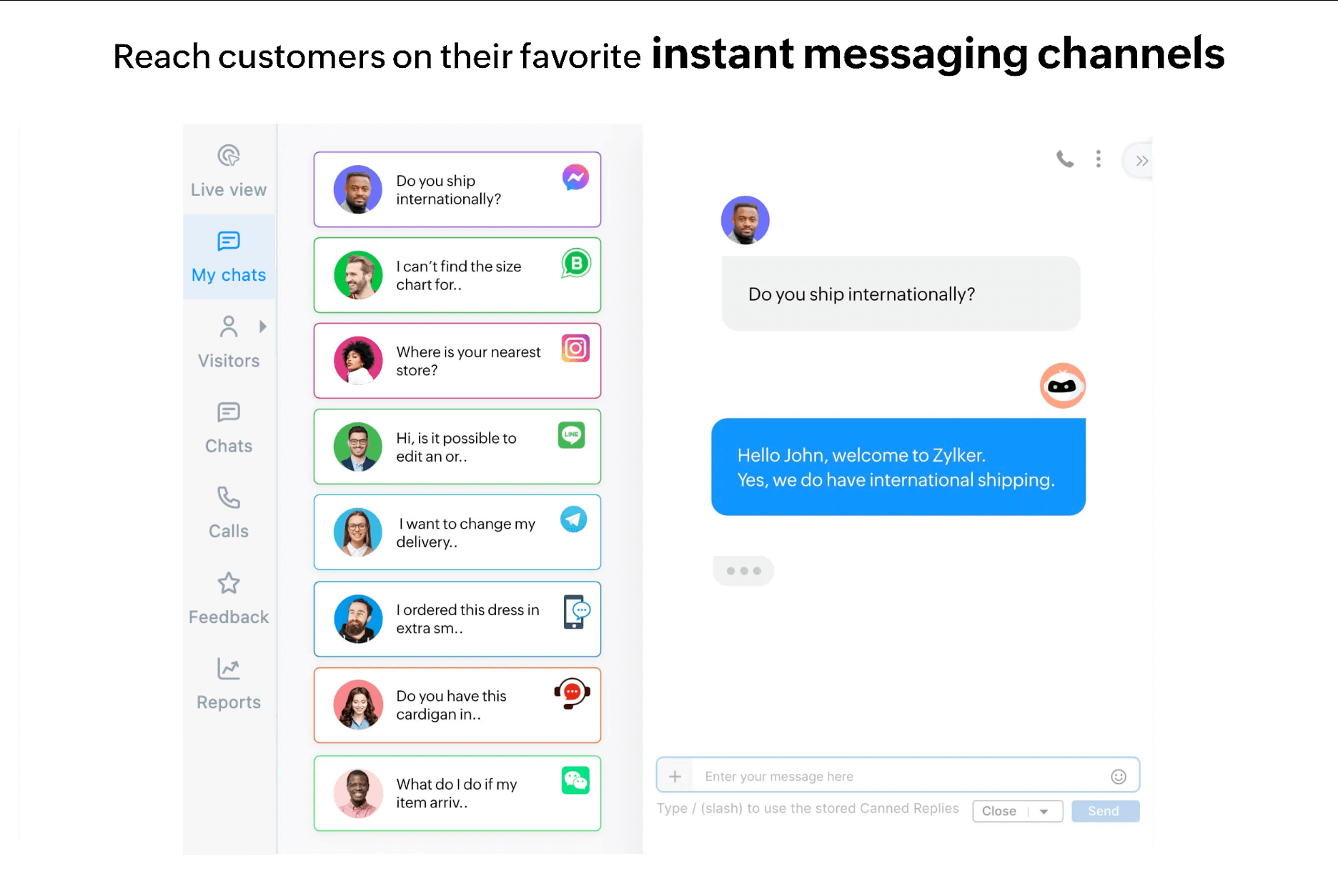This screenshot has width=1338, height=896.
Task: Open the size chart WhatsApp Business chat
Action: pyautogui.click(x=457, y=275)
